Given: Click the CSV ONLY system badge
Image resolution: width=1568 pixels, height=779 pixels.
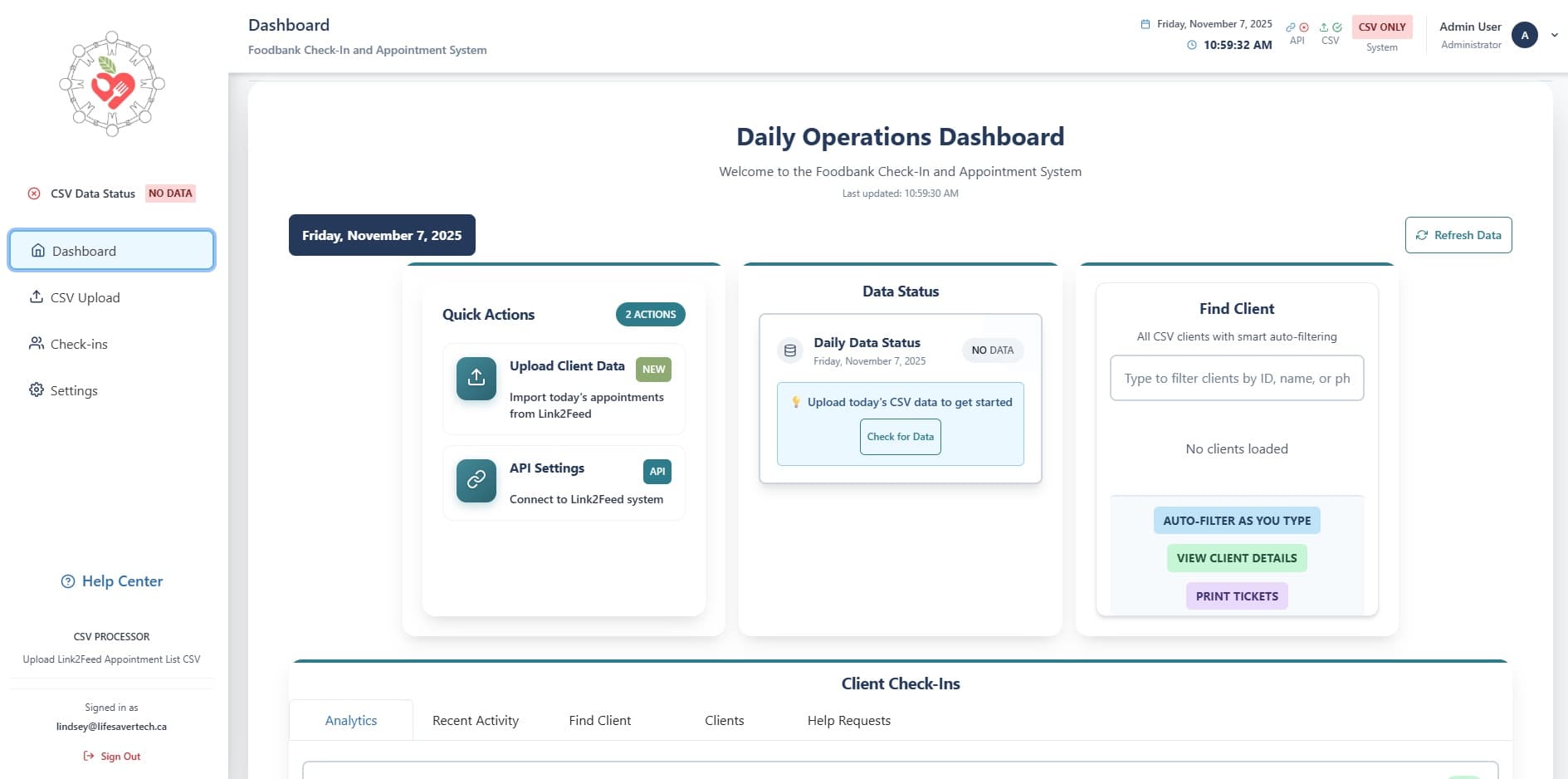Looking at the screenshot, I should coord(1381,27).
